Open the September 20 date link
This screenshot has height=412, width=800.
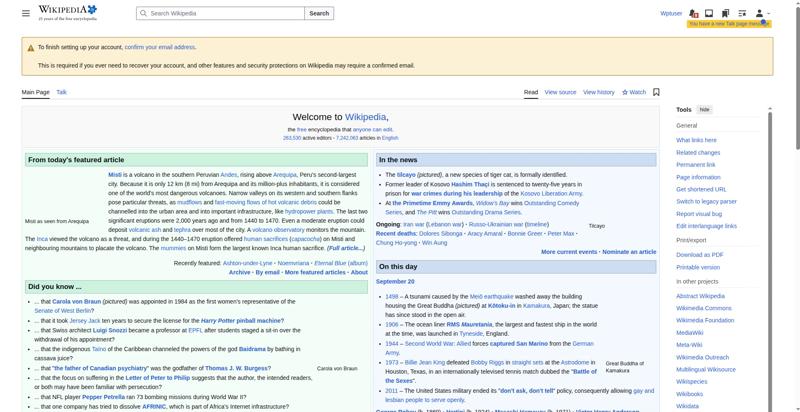395,281
